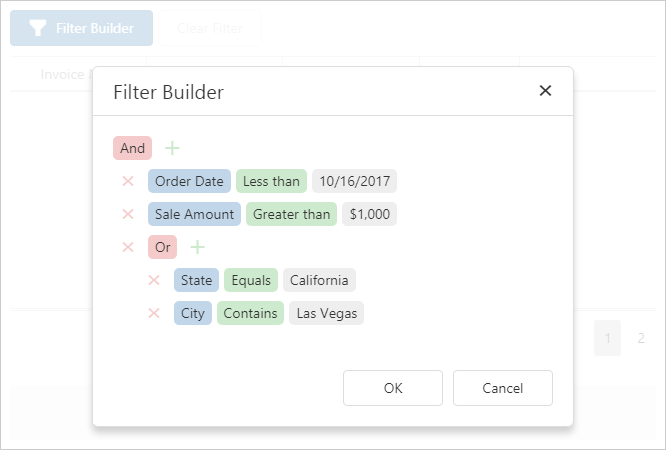Screen dimensions: 666x450
Task: Open the Greater than operator menu
Action: (291, 214)
